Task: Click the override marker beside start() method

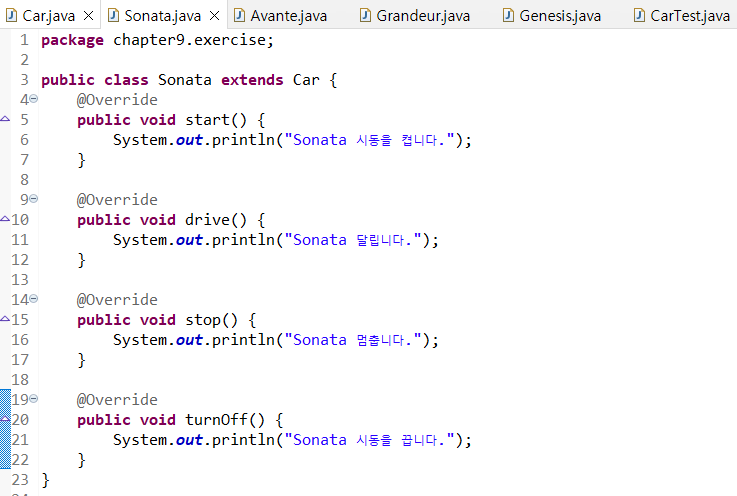Action: click(x=5, y=120)
